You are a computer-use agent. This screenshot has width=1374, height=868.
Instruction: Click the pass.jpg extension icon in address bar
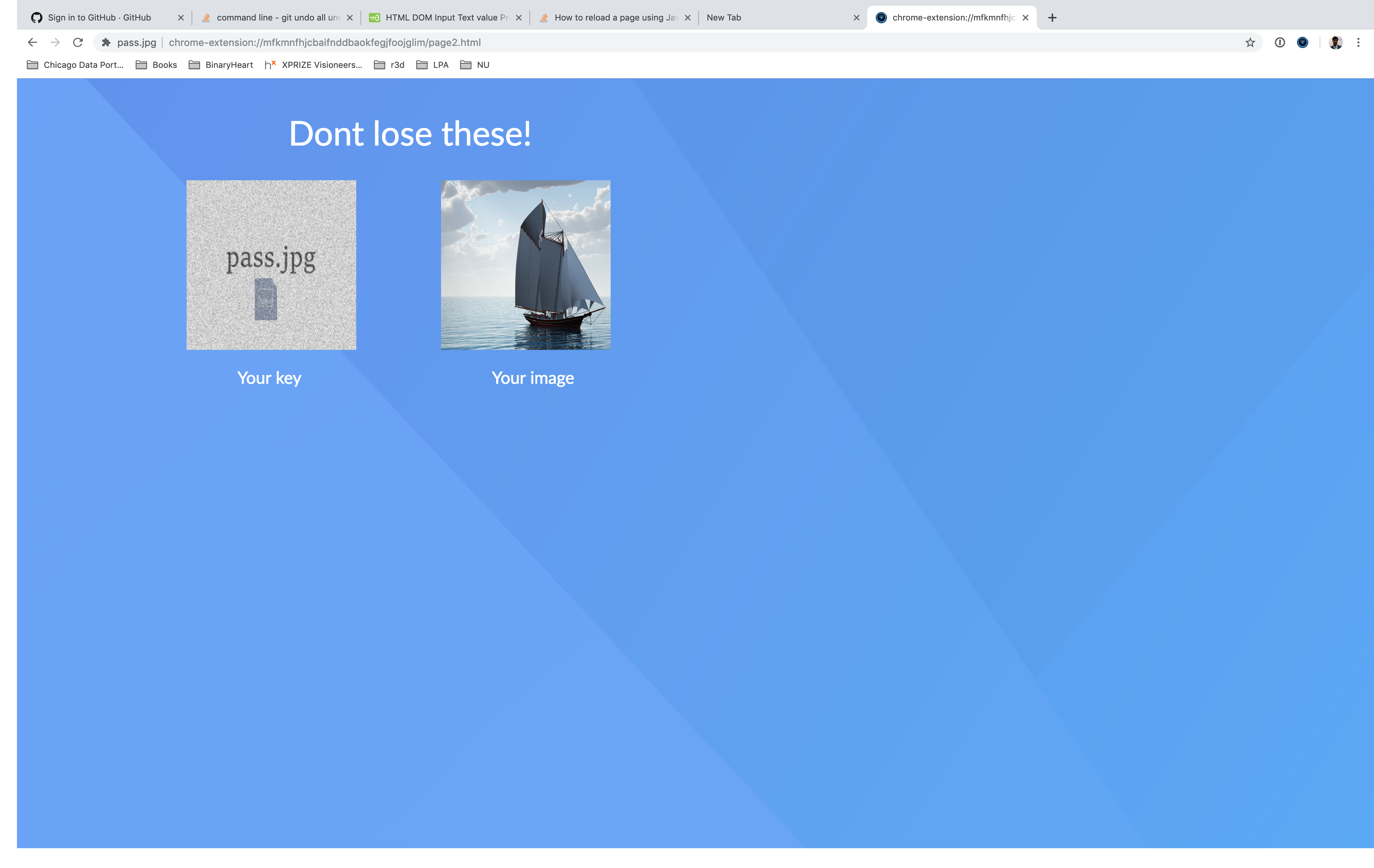(107, 42)
